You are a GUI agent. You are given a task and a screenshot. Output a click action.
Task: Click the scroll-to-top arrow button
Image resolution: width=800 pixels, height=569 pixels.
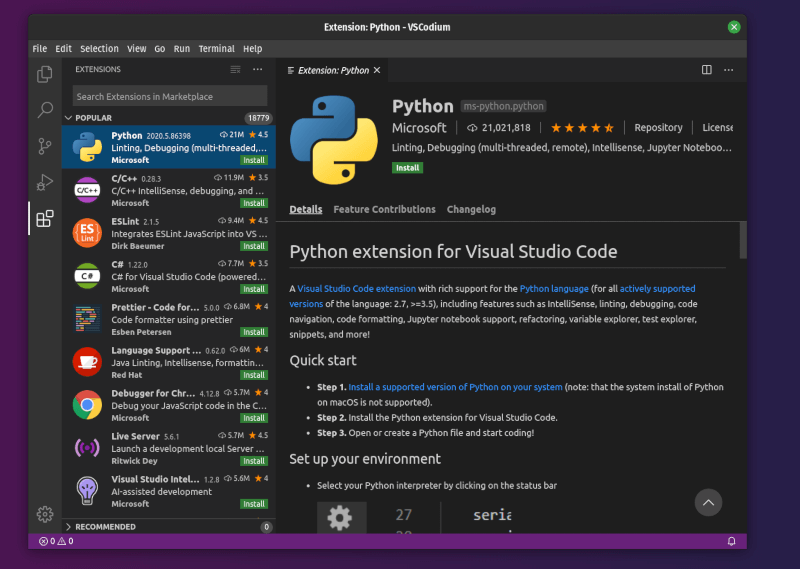pos(708,503)
